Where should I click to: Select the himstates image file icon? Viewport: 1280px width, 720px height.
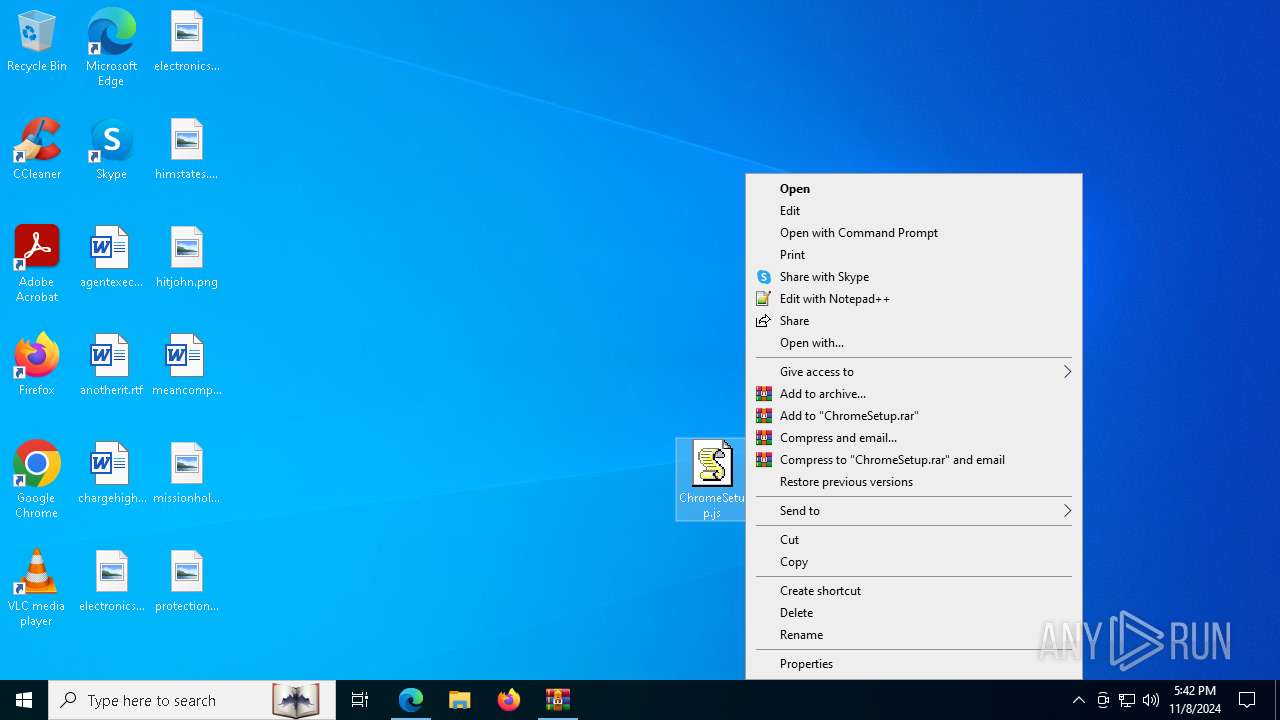[187, 150]
